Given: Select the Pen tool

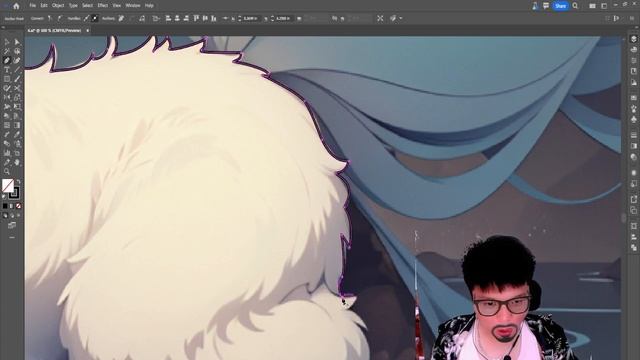Looking at the screenshot, I should (x=7, y=60).
